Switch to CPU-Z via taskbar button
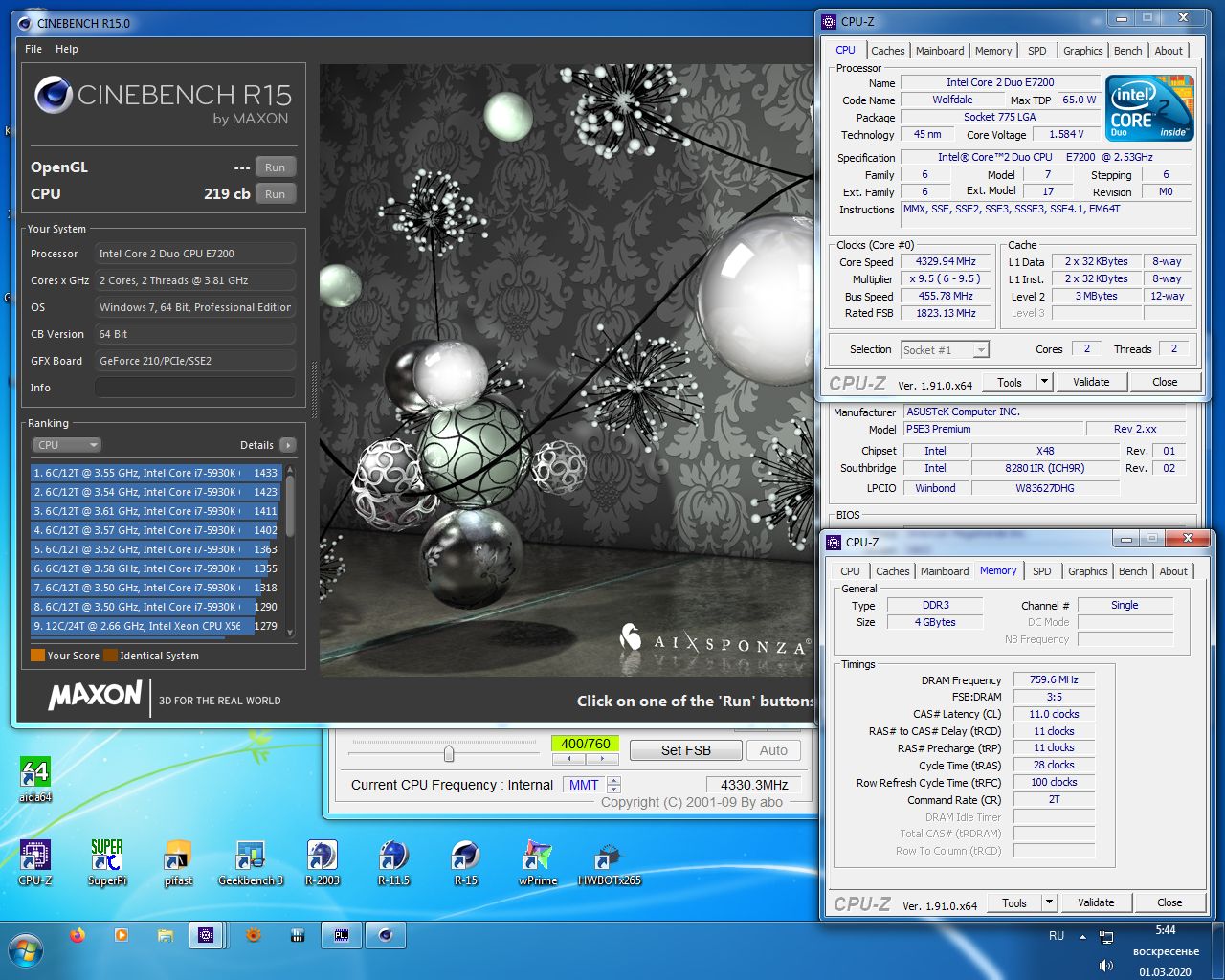The image size is (1225, 980). click(x=206, y=935)
